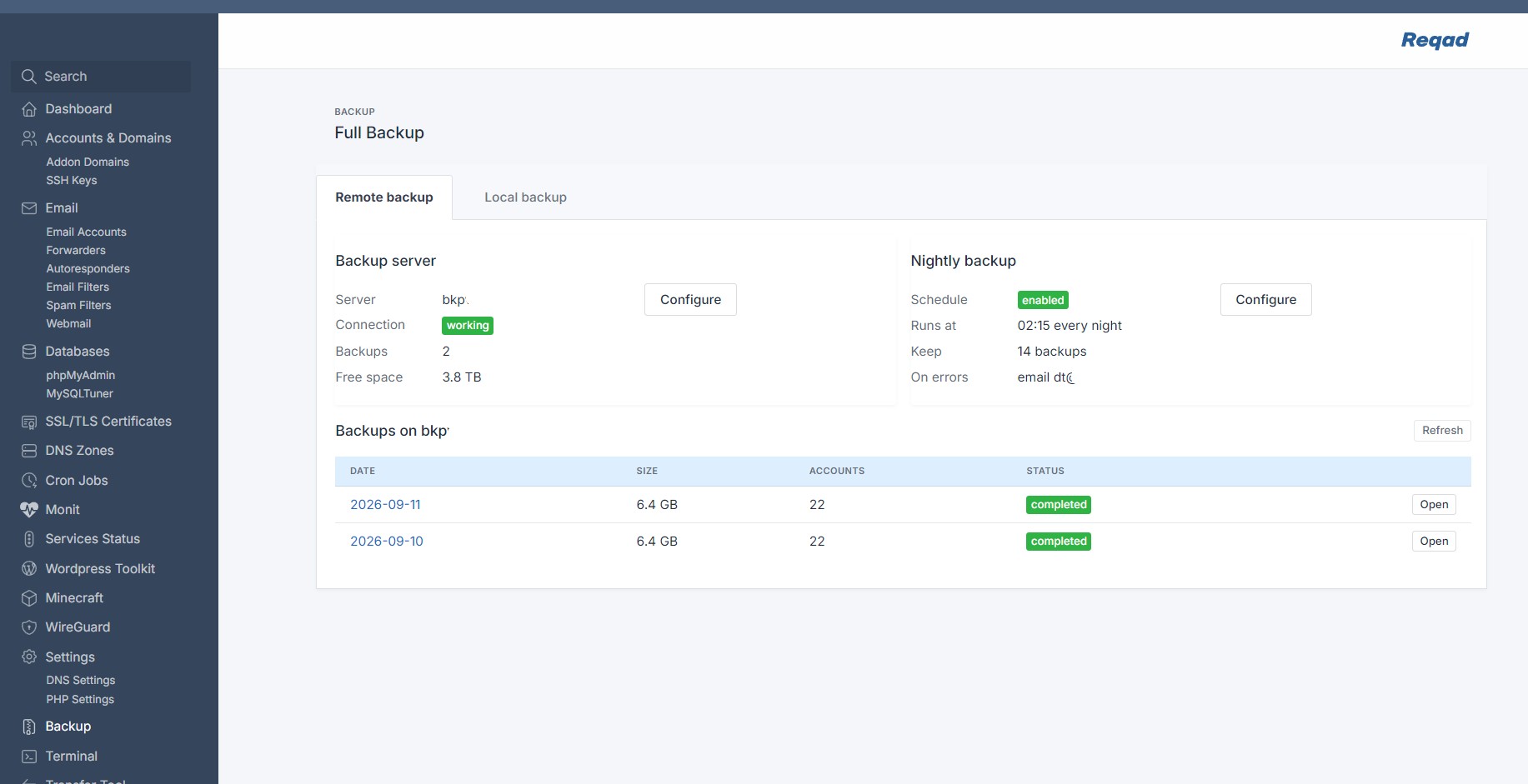
Task: Click the Settings gear icon
Action: tap(29, 657)
